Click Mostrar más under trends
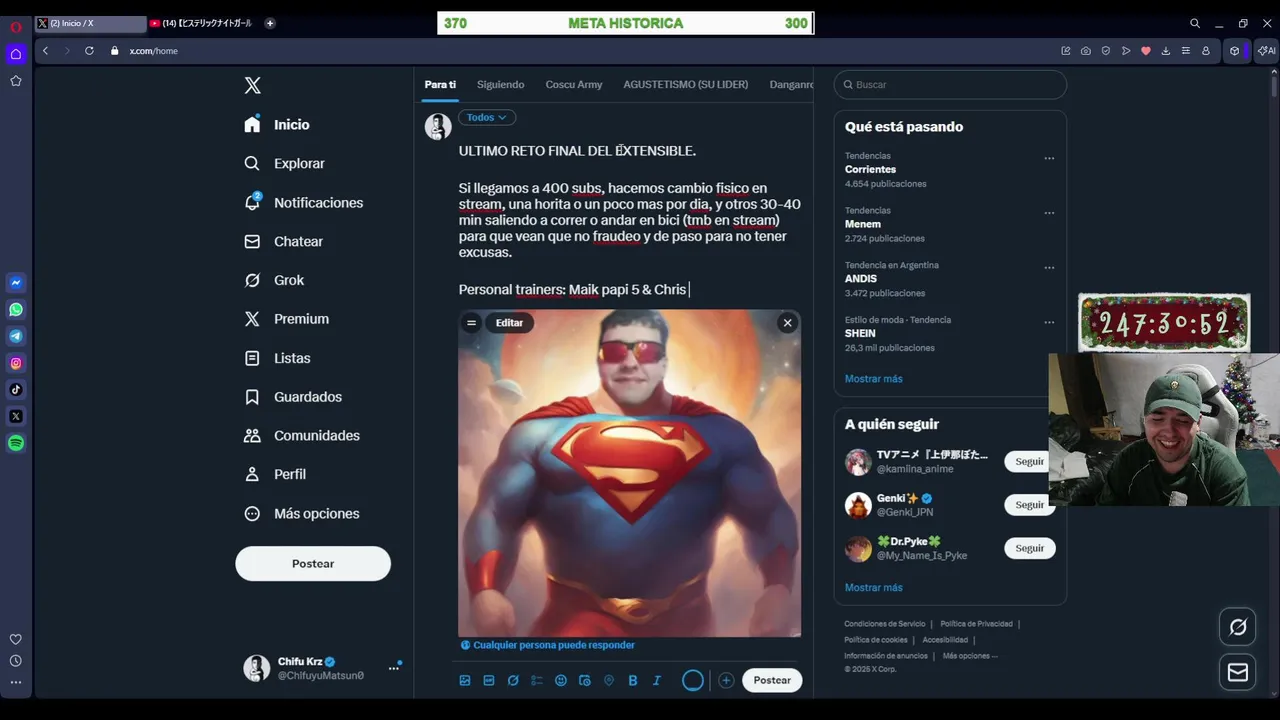 point(873,379)
